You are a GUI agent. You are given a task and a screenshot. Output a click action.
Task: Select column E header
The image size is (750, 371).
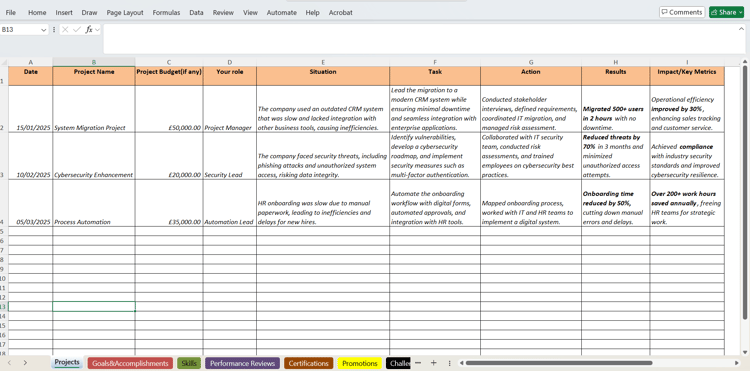coord(323,62)
